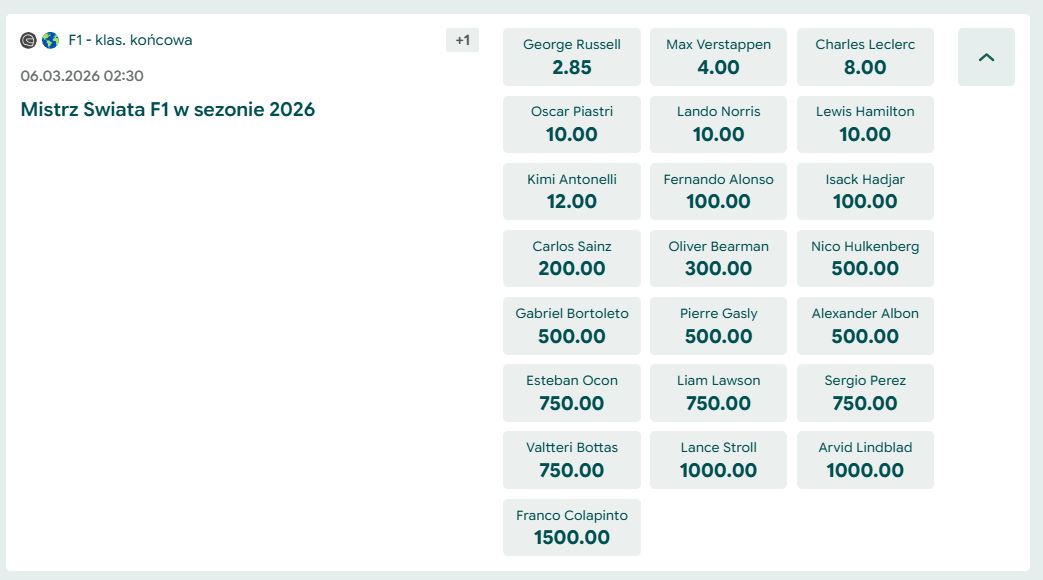The width and height of the screenshot is (1043, 580).
Task: Click the globe icon next to F1
Action: (x=50, y=41)
